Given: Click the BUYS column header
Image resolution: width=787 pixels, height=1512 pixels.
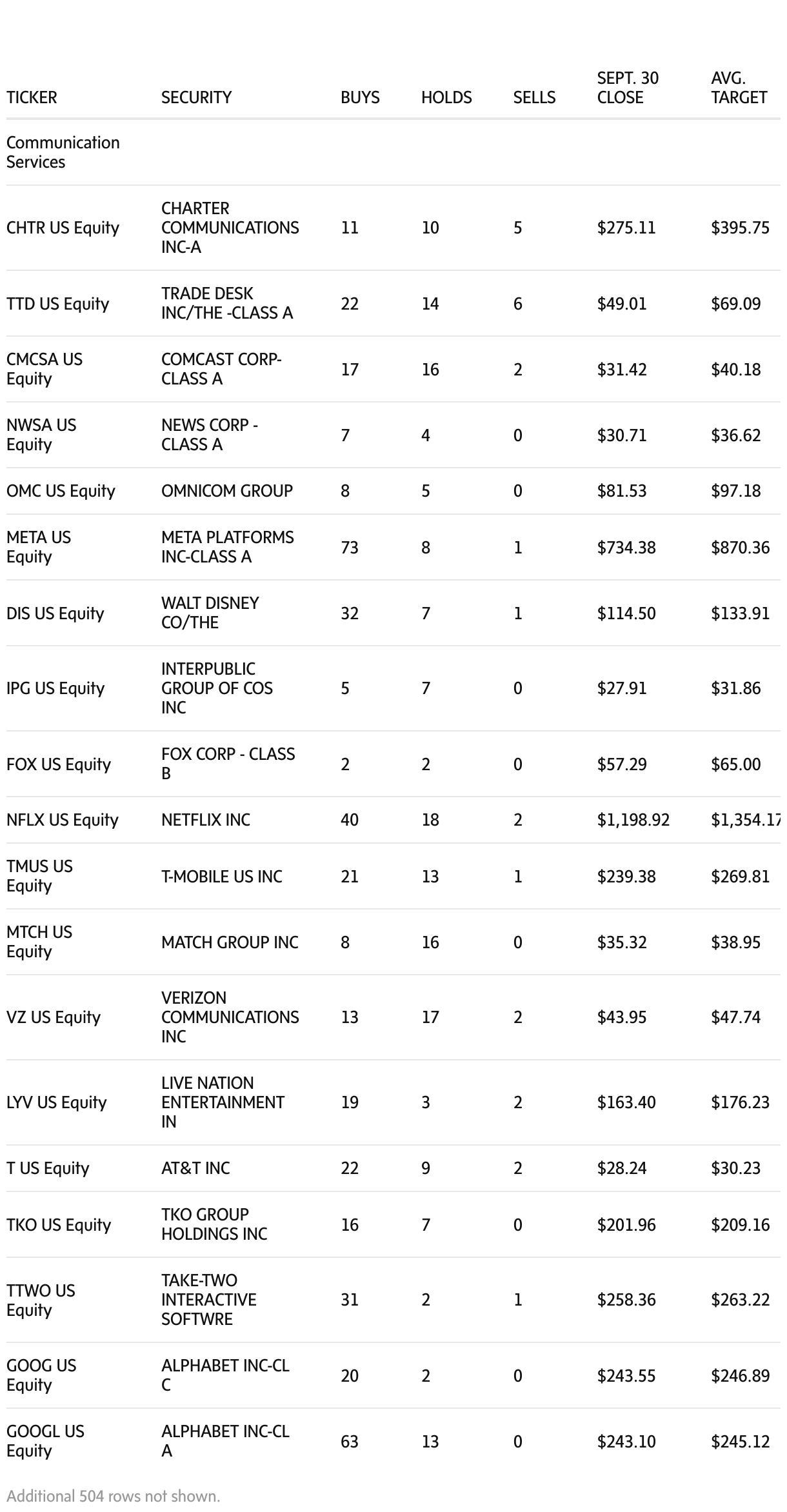Looking at the screenshot, I should (x=360, y=97).
